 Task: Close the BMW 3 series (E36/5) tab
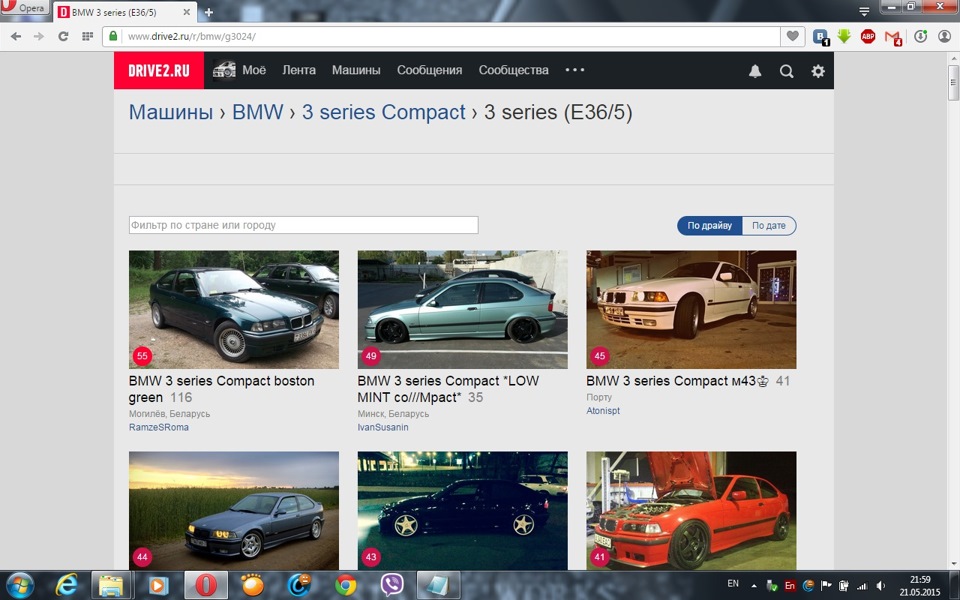[x=187, y=12]
